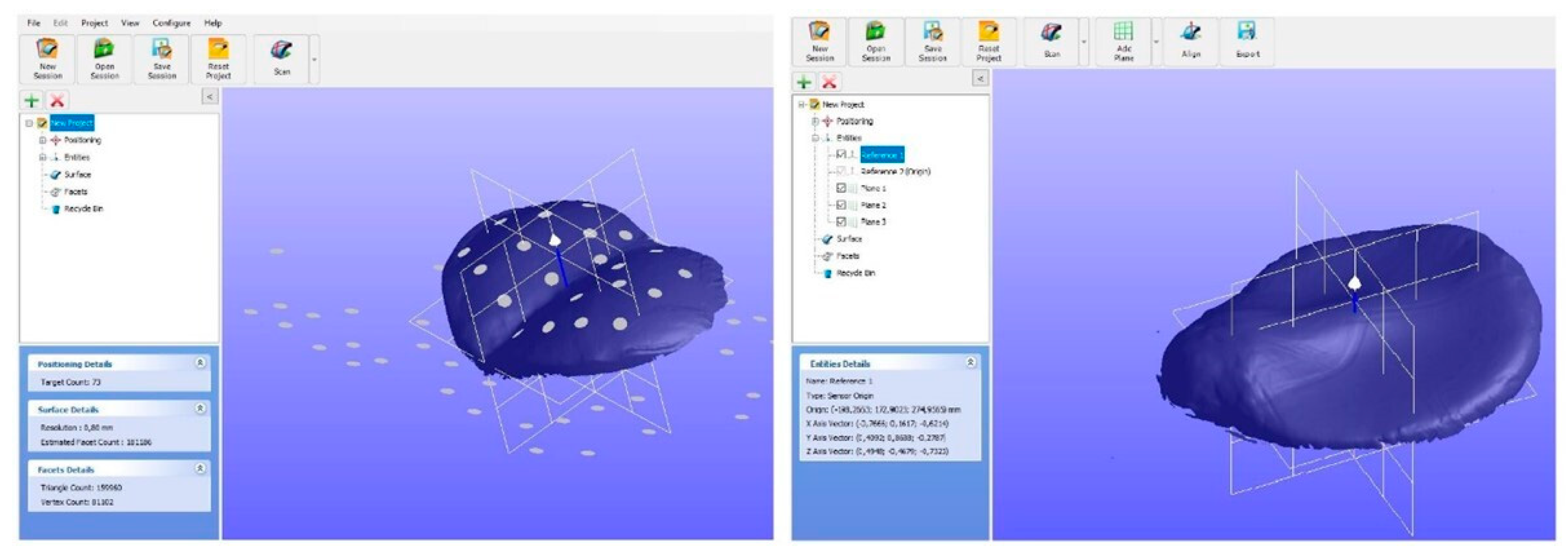Toggle the Plane 1 checkbox

[841, 188]
